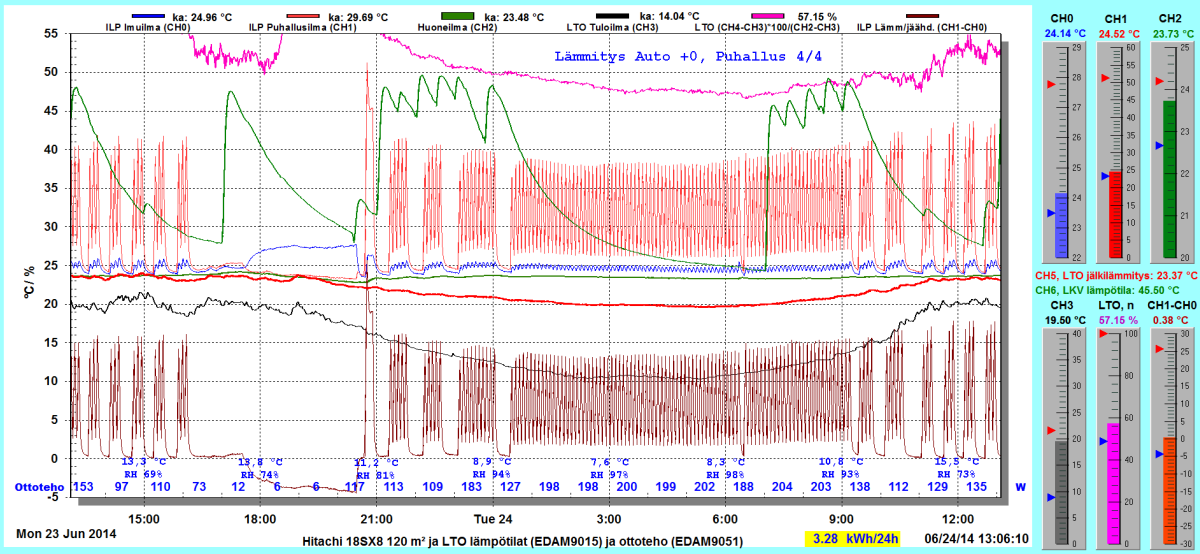Image resolution: width=1200 pixels, height=554 pixels.
Task: Click the Ottoteho value '204'
Action: click(x=782, y=487)
